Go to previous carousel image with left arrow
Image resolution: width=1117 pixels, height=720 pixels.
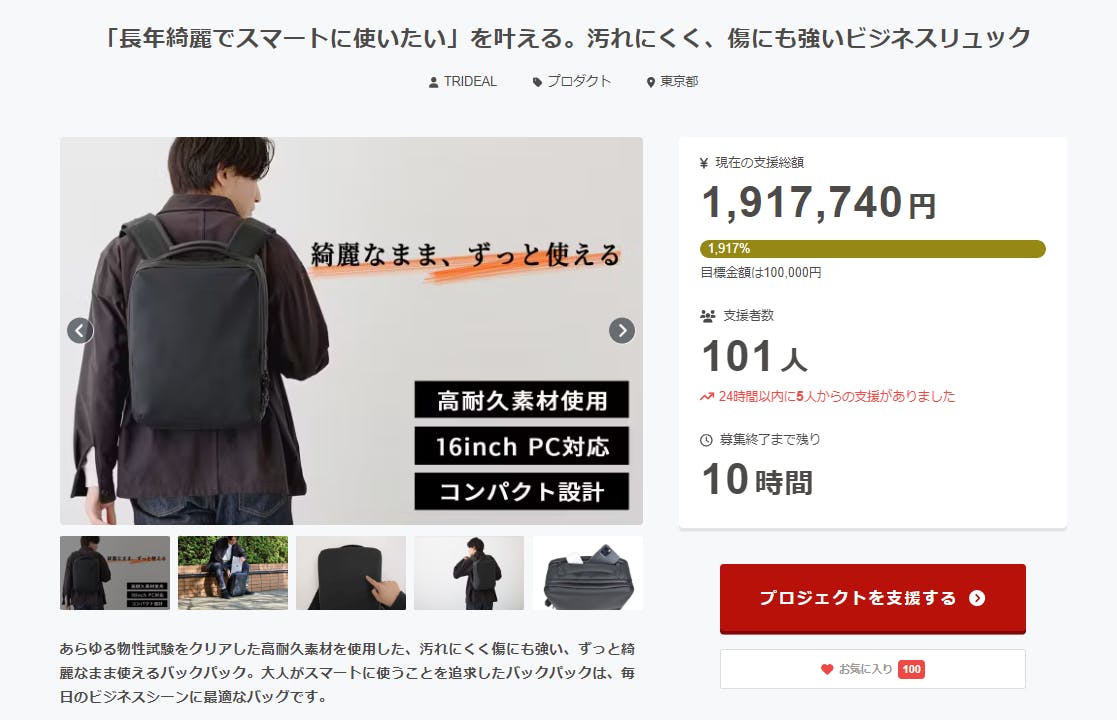click(80, 330)
